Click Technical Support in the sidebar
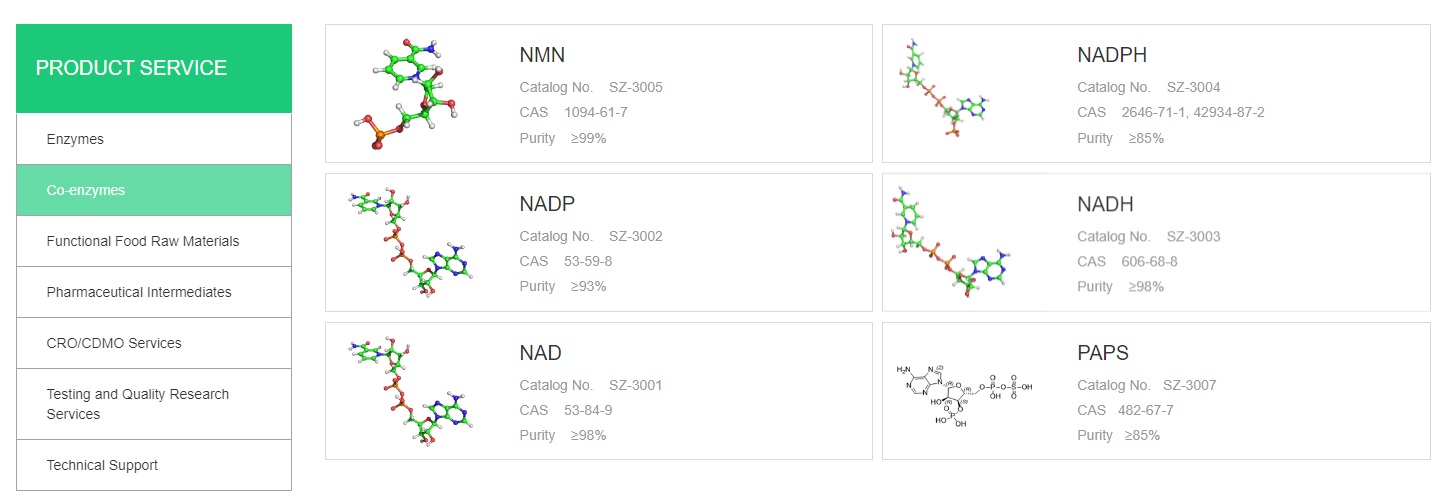 (102, 465)
